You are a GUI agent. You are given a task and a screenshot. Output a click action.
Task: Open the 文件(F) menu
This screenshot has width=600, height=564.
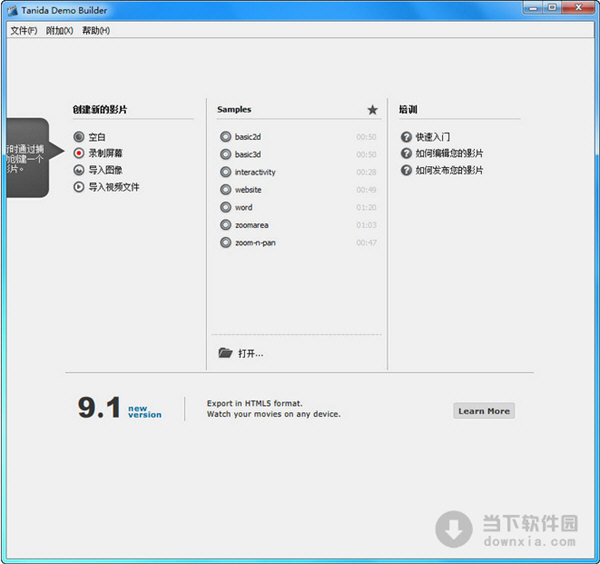coord(24,31)
